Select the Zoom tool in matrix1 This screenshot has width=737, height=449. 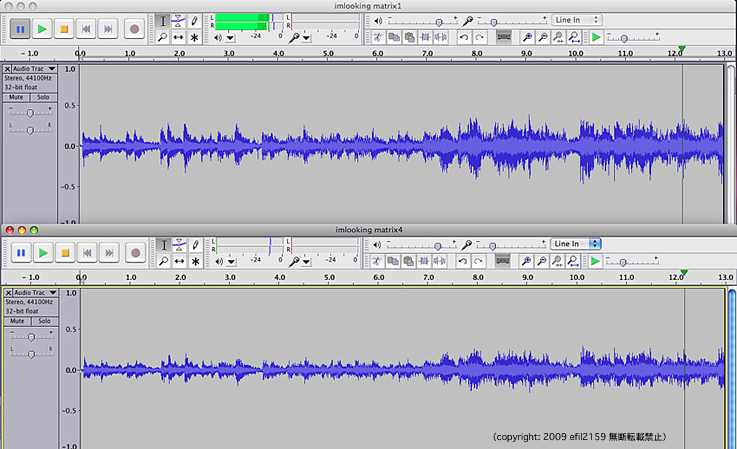pyautogui.click(x=163, y=37)
